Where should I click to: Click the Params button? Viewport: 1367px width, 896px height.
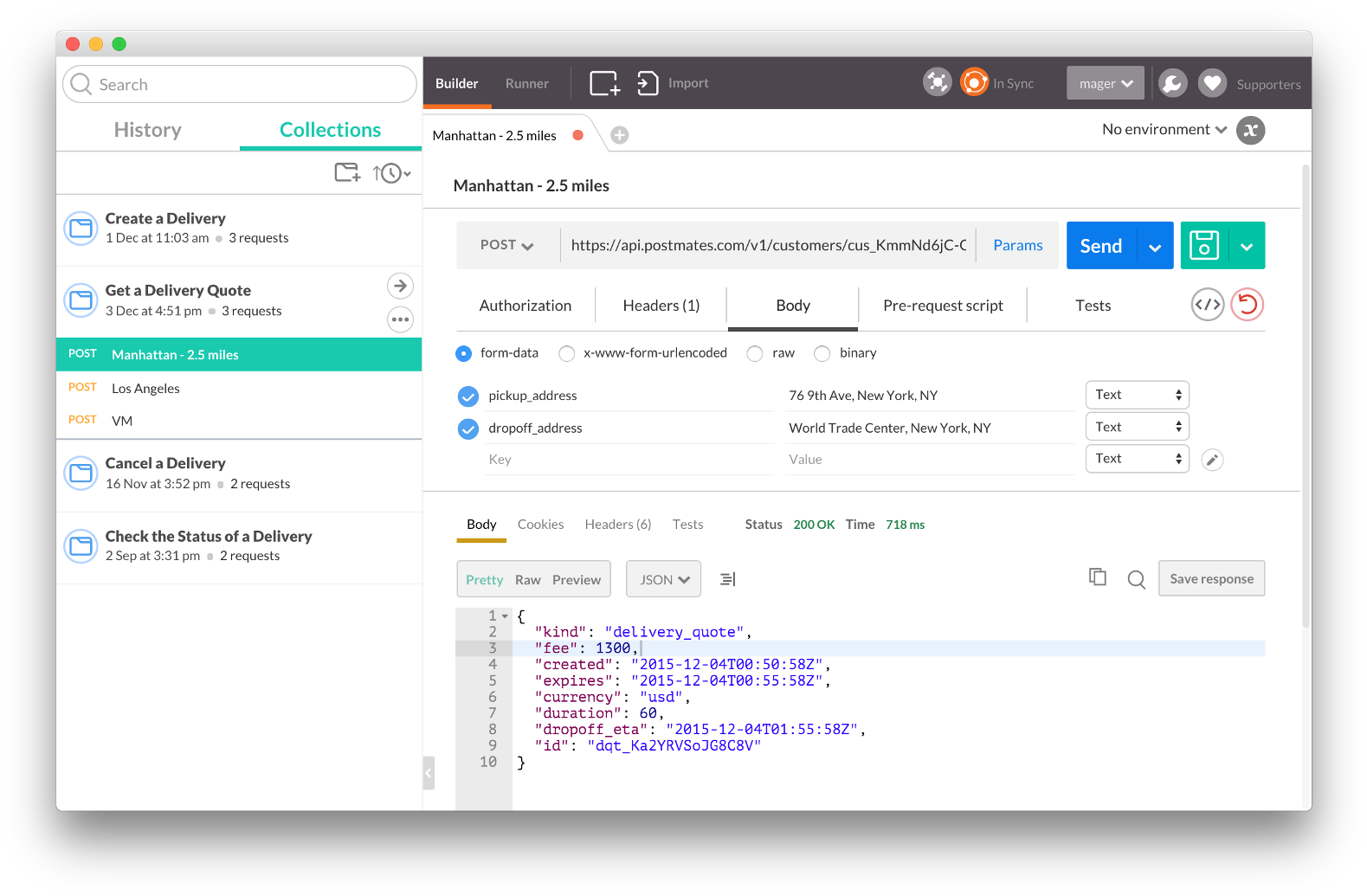pyautogui.click(x=1018, y=246)
